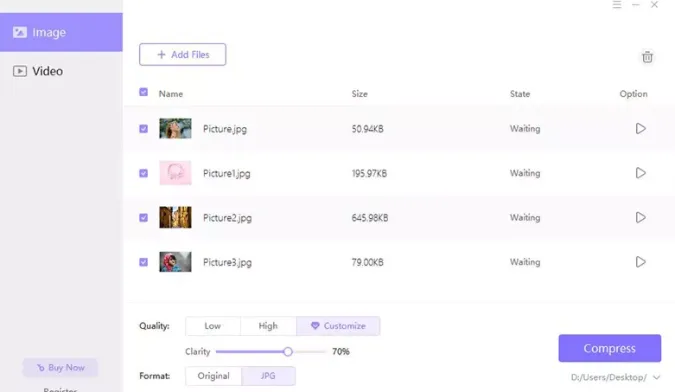Start compressing Picture.jpg with its play icon
This screenshot has width=675, height=392.
tap(640, 129)
